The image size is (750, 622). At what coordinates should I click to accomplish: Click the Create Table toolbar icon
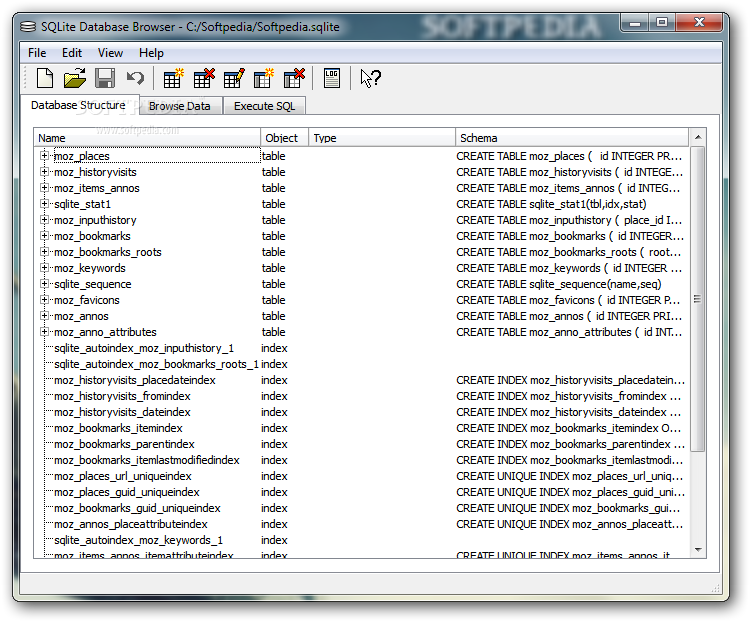tap(173, 78)
